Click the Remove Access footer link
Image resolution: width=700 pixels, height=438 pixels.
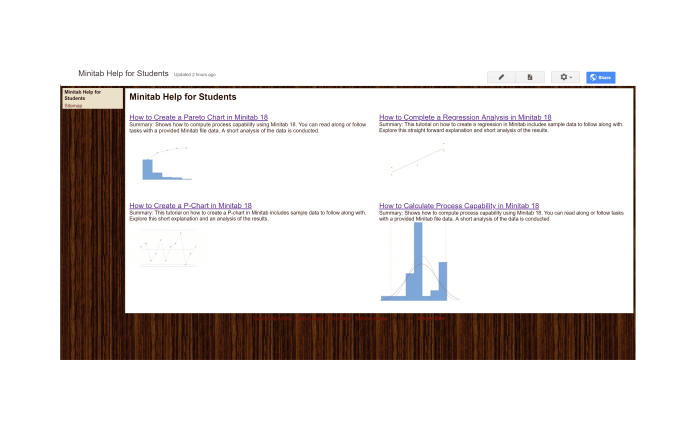pos(371,318)
